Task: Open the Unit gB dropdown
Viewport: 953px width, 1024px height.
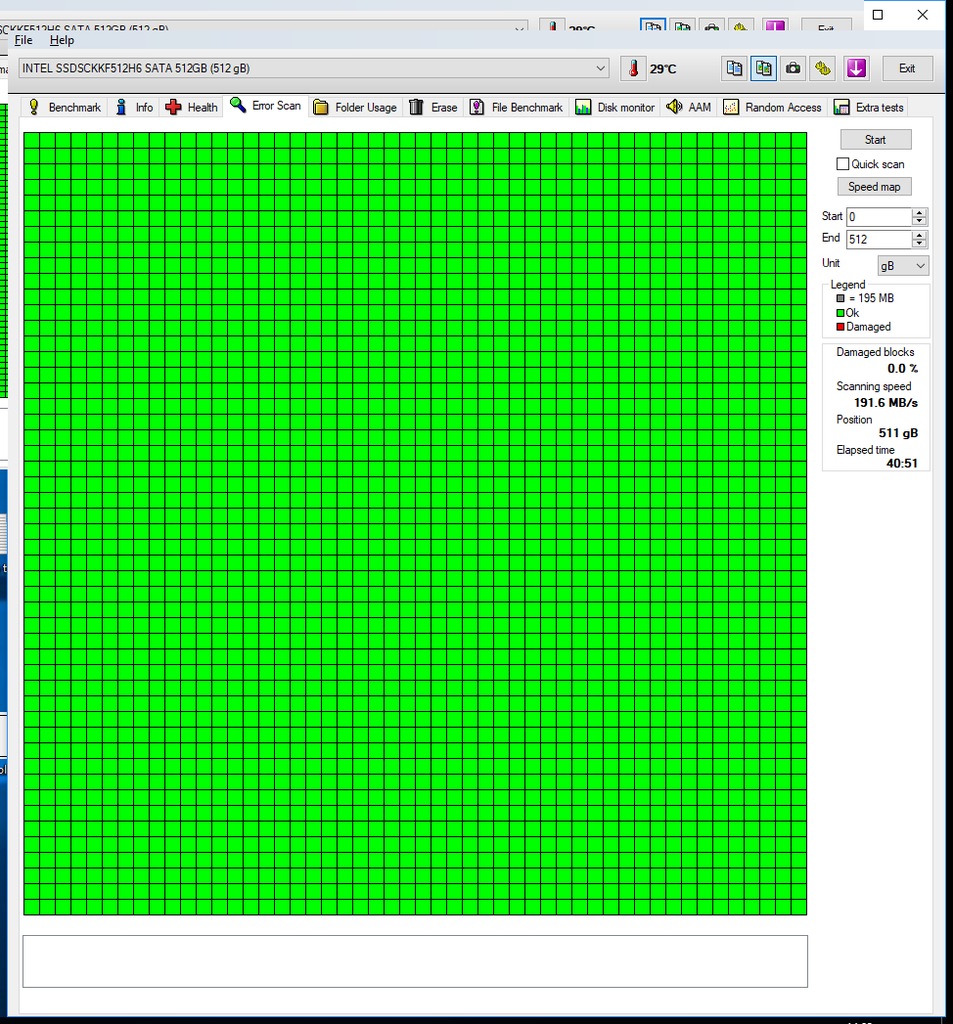Action: (x=903, y=266)
